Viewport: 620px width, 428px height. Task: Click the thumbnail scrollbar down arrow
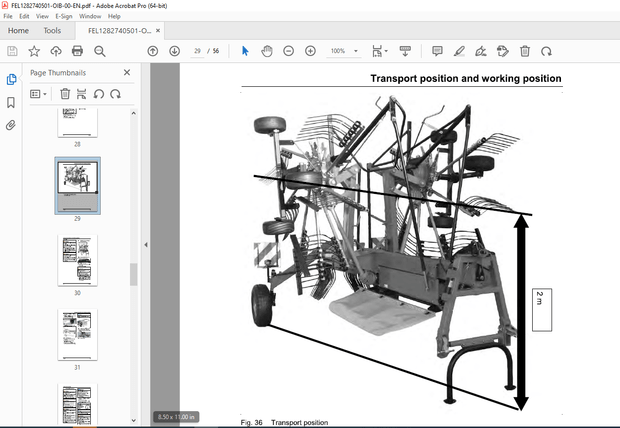click(x=134, y=420)
